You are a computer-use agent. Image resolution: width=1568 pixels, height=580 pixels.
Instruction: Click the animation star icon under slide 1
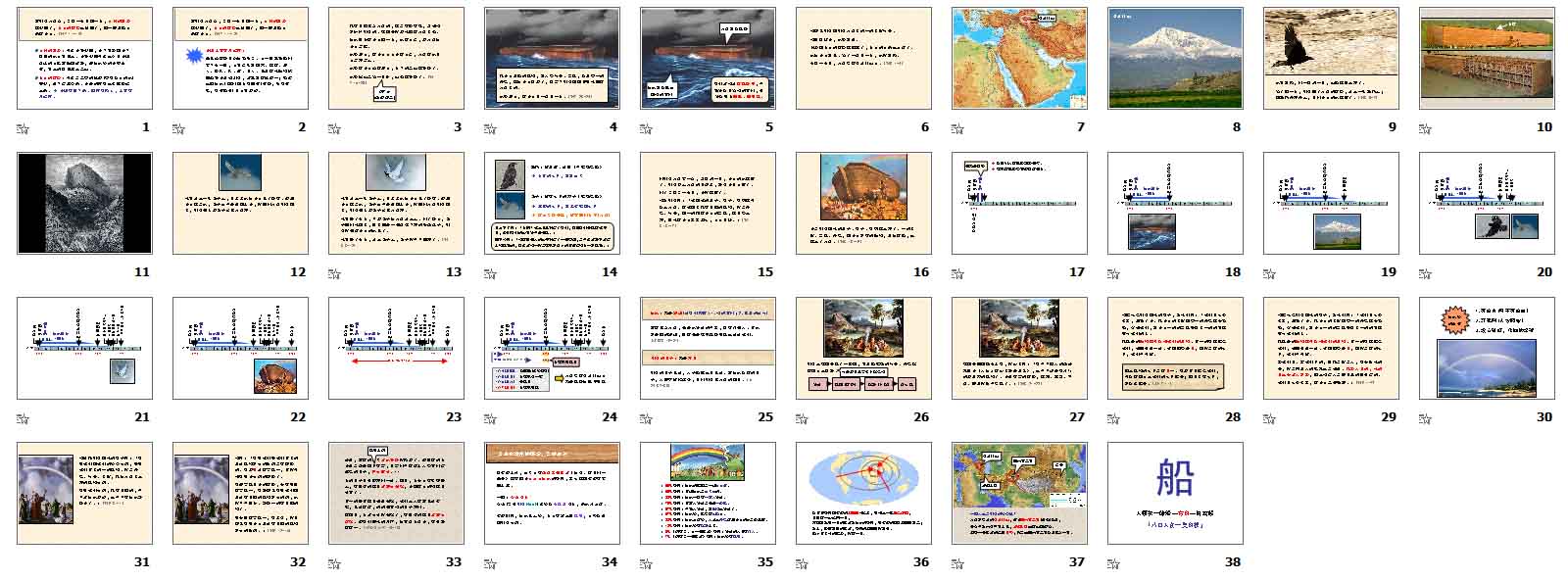(24, 127)
